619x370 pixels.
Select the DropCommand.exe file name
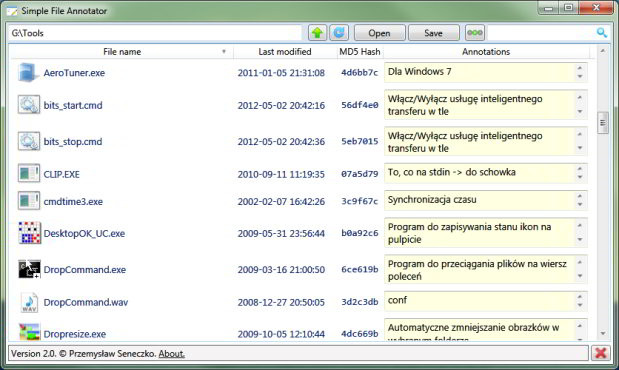pos(84,270)
